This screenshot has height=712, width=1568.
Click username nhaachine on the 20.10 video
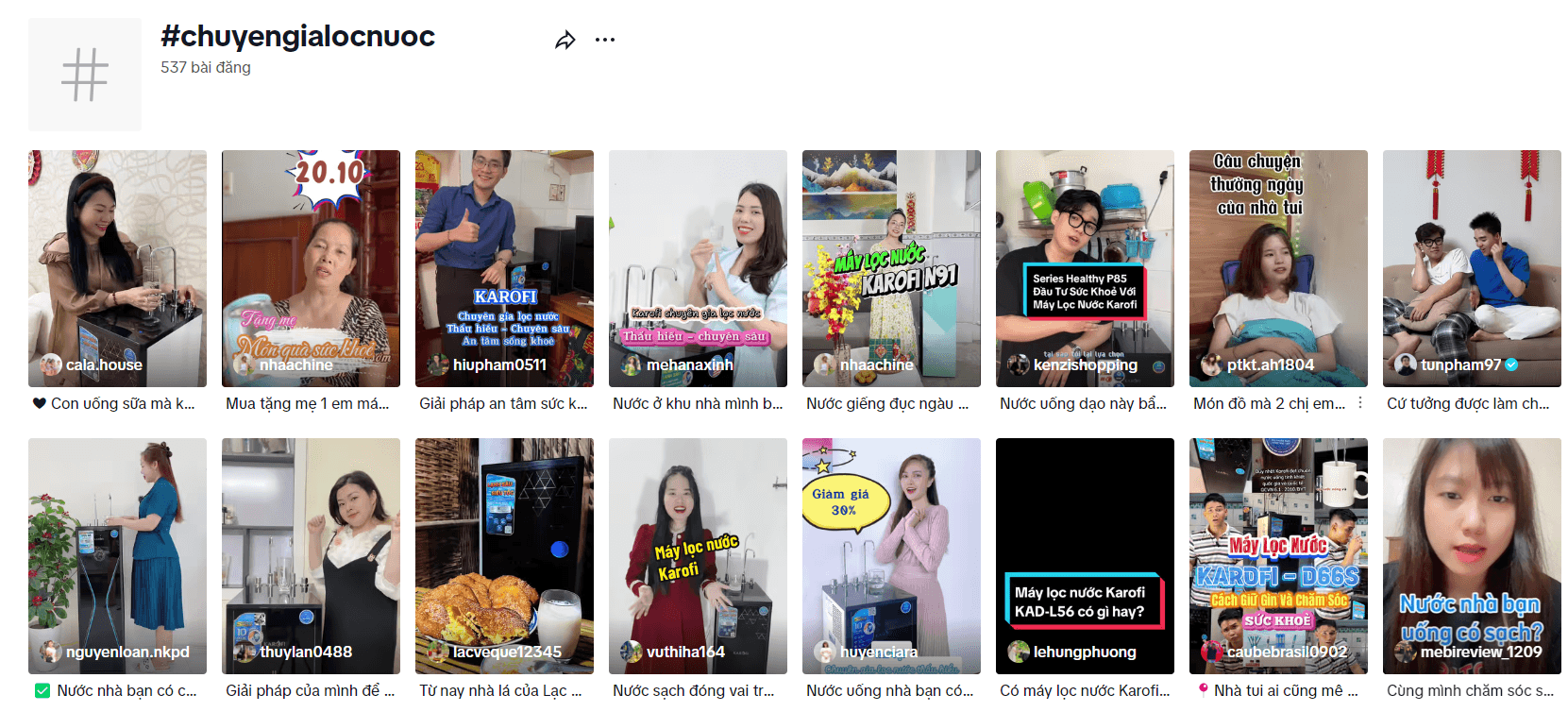coord(296,364)
